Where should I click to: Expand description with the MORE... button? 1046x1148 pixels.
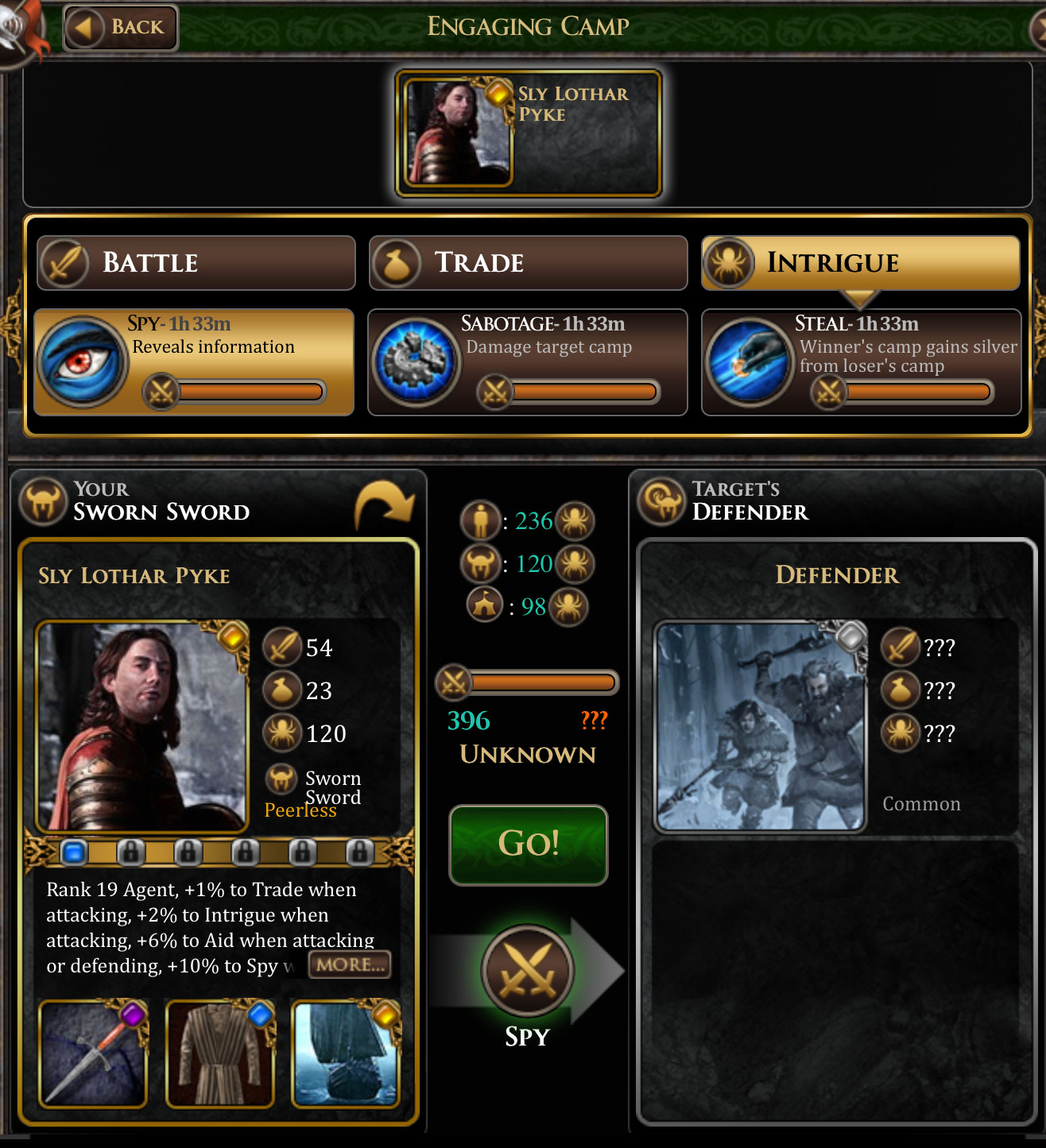350,964
